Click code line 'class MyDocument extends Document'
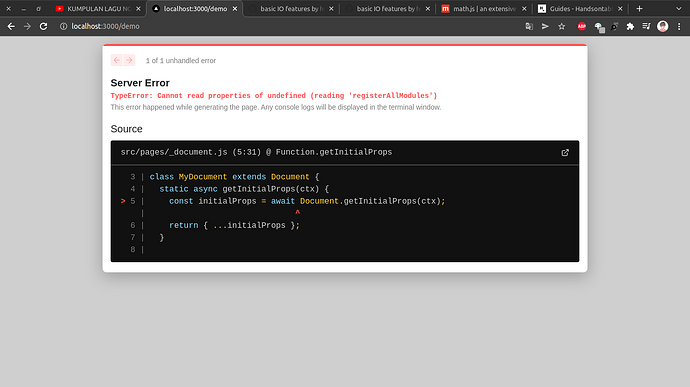The width and height of the screenshot is (690, 387). (x=235, y=177)
